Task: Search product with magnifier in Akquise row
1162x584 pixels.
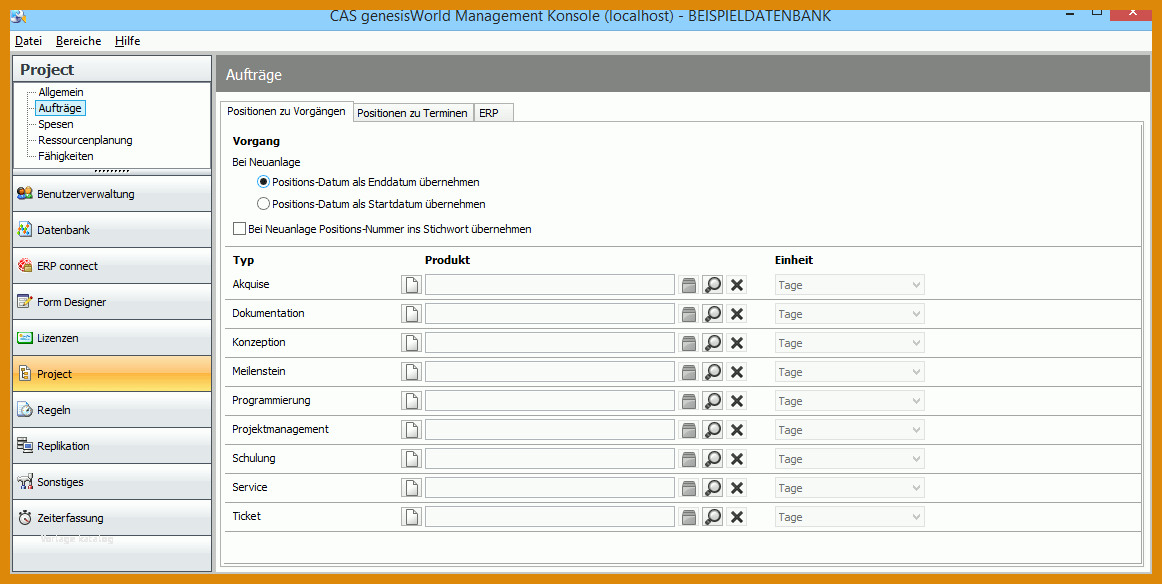Action: click(713, 285)
